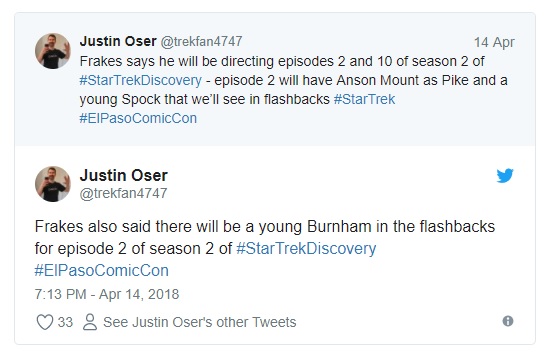Viewport: 549px width, 360px height.
Task: Click the person icon beside See other Tweets
Action: [90, 322]
